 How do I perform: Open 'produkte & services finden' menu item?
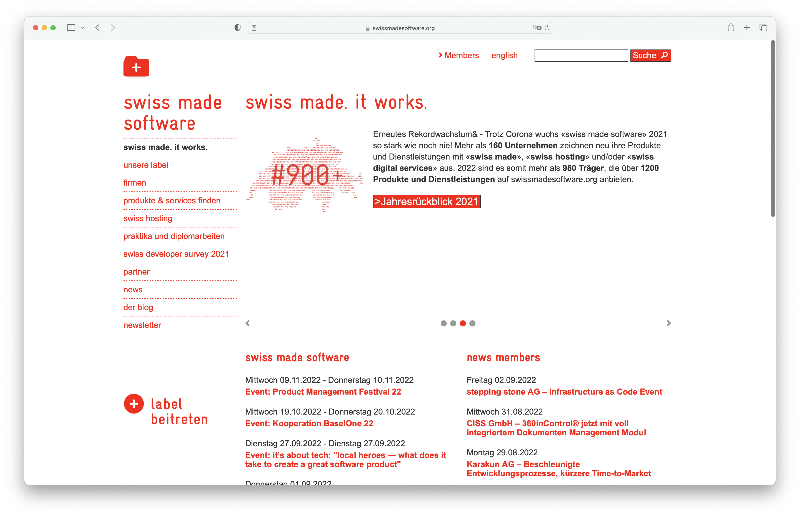(172, 201)
